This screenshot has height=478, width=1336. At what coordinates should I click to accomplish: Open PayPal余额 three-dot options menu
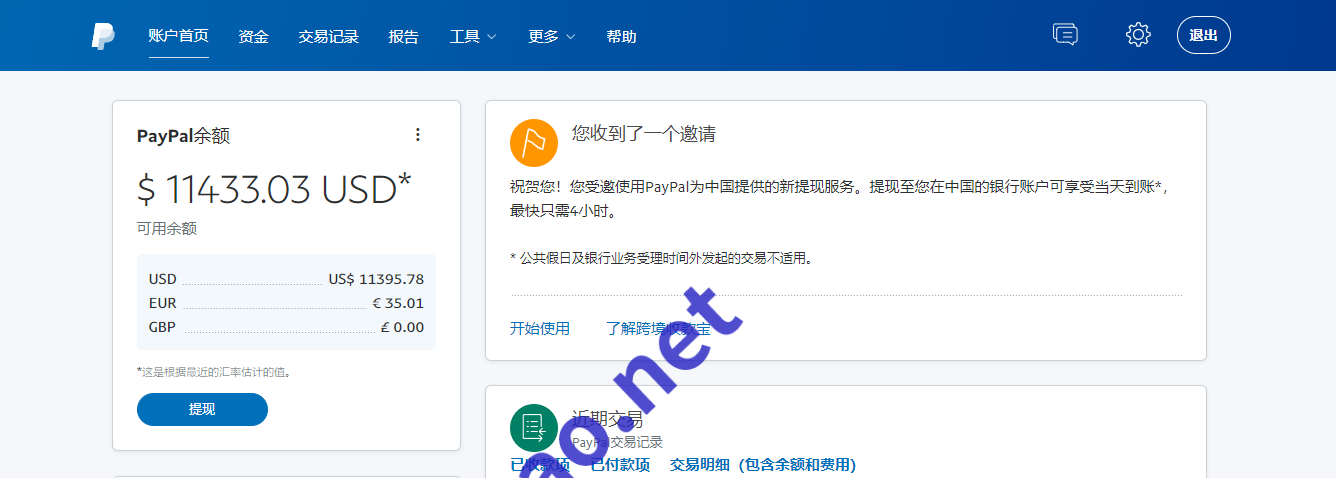point(418,135)
